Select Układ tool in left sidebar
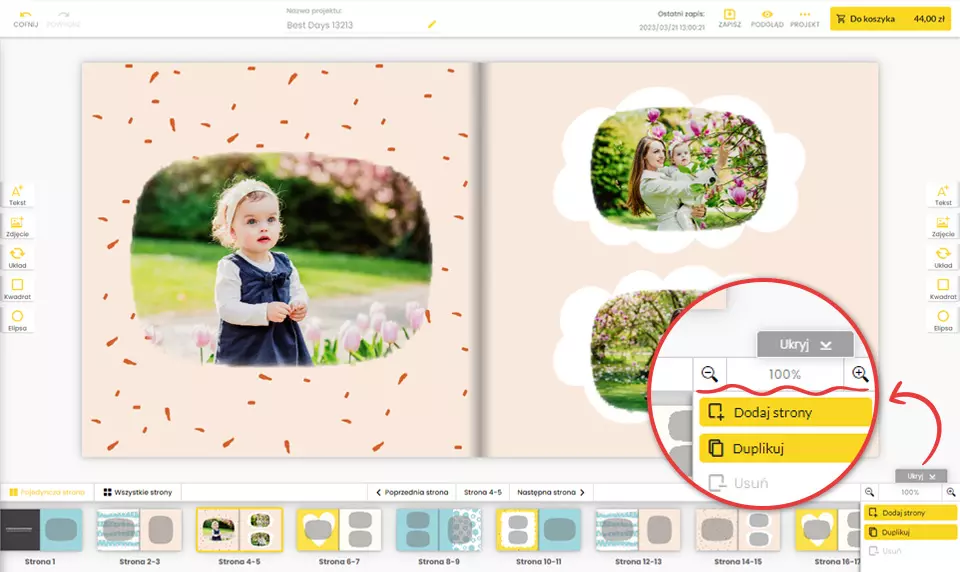 coord(17,258)
